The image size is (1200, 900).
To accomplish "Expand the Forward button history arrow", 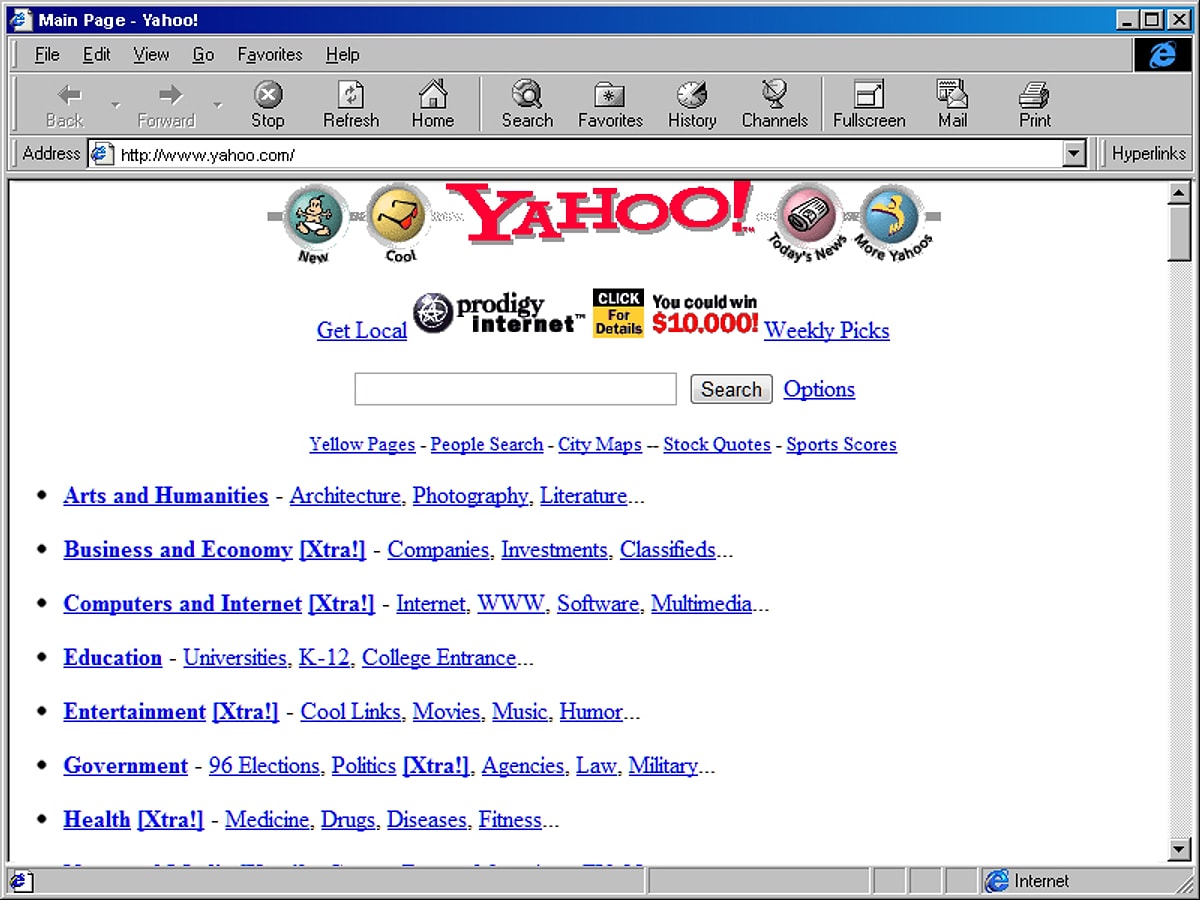I will 217,105.
